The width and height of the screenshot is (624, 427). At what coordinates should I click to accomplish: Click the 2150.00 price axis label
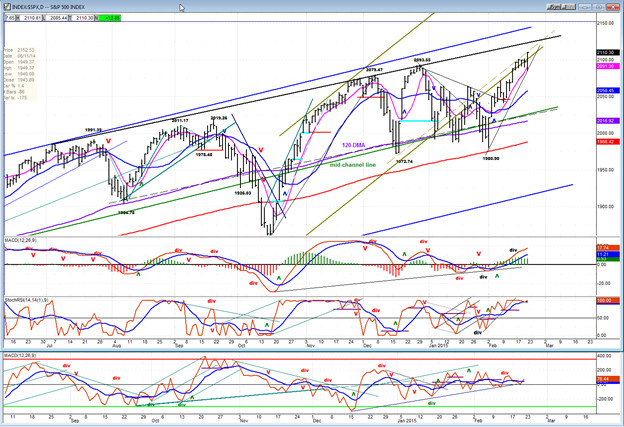coord(605,23)
